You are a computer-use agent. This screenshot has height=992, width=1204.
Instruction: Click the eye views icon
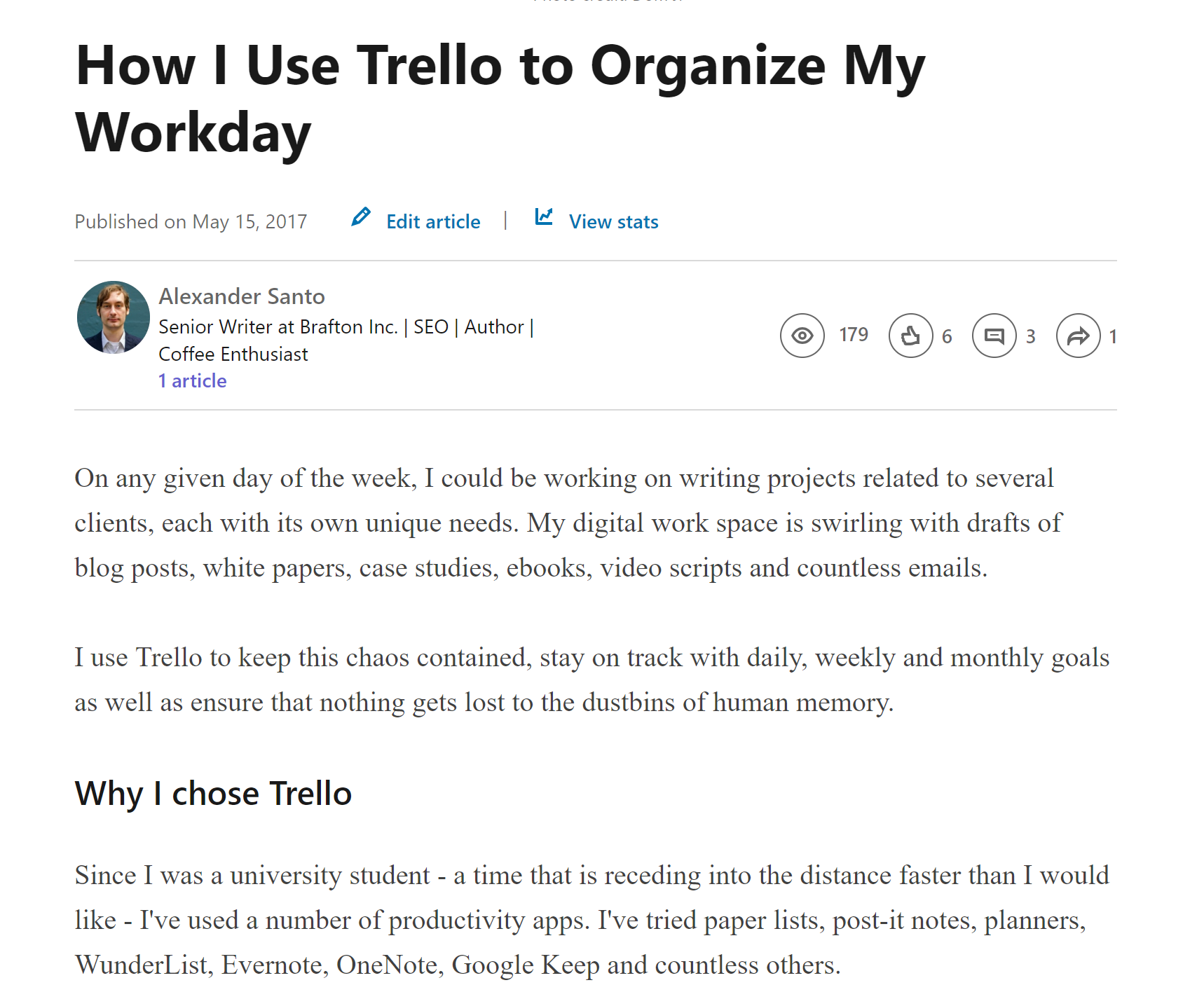(802, 336)
